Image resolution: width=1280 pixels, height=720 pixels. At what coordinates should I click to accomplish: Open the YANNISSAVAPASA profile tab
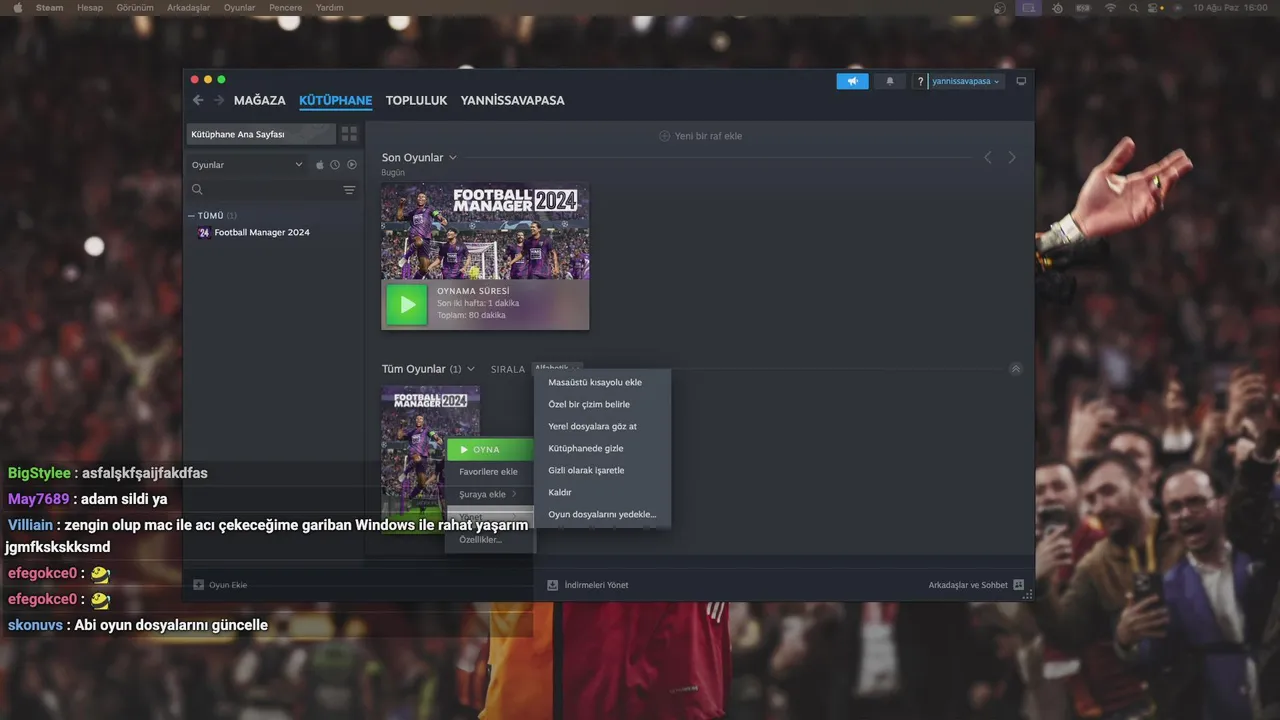[x=512, y=101]
